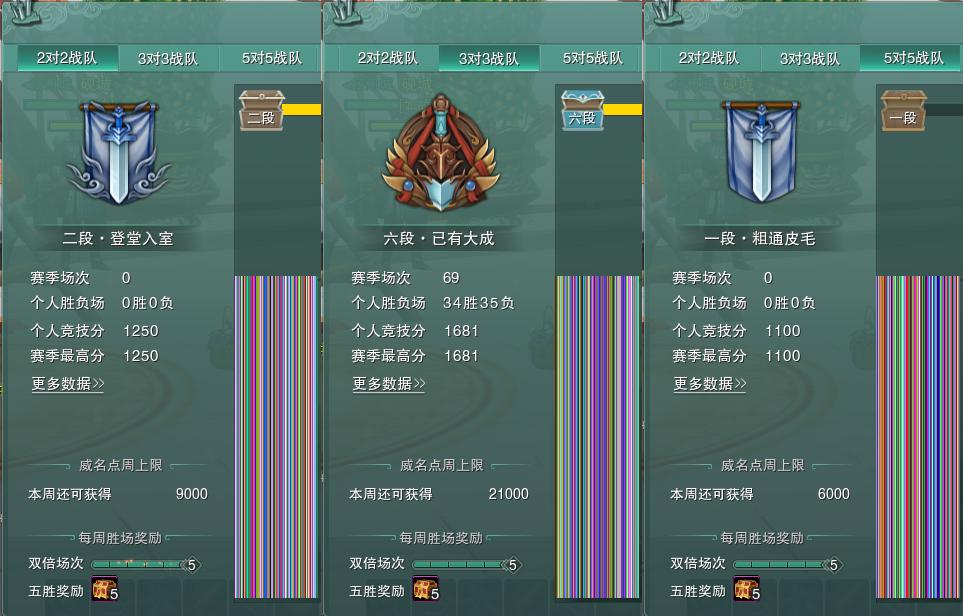Click 五胜奖励 reward icon in right panel
This screenshot has width=963, height=616.
[747, 589]
